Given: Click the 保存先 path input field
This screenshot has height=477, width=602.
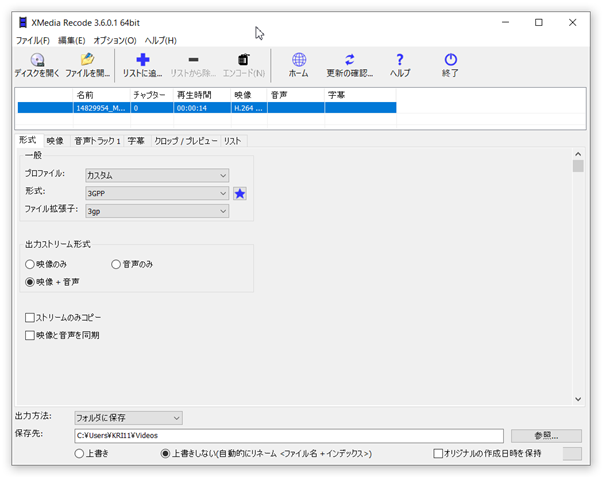Looking at the screenshot, I should pos(289,436).
